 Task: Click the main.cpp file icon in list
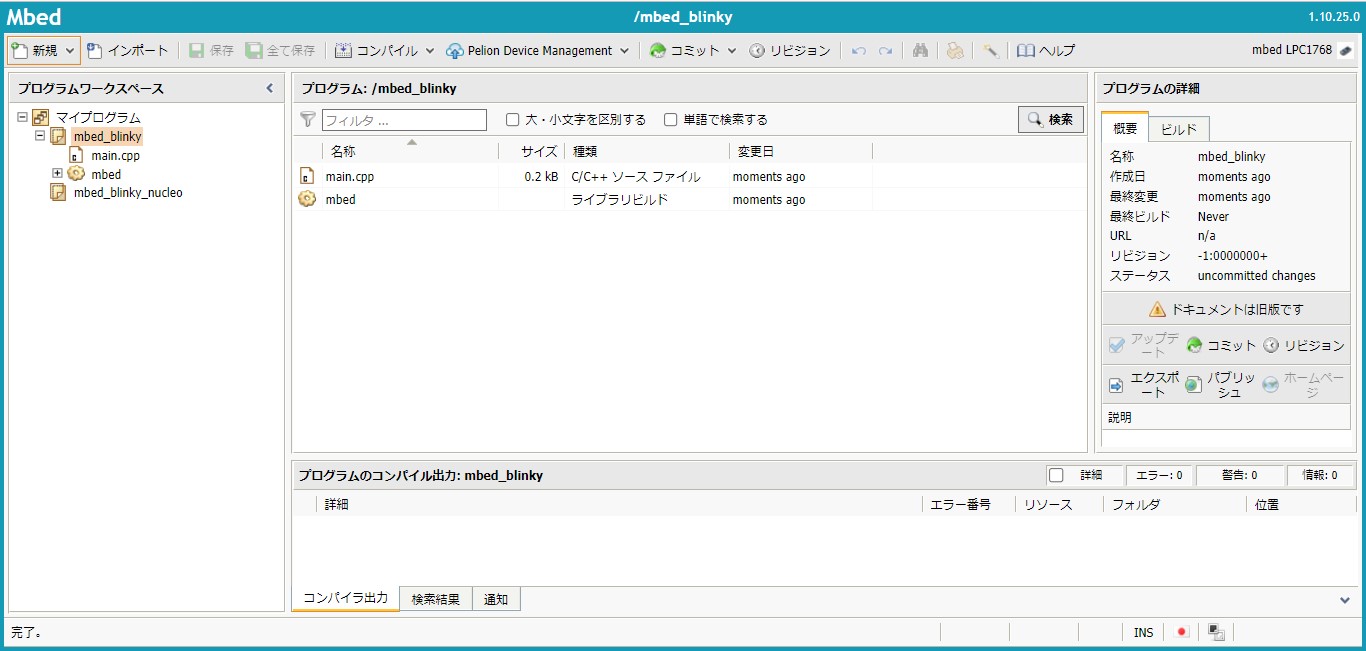(x=307, y=177)
